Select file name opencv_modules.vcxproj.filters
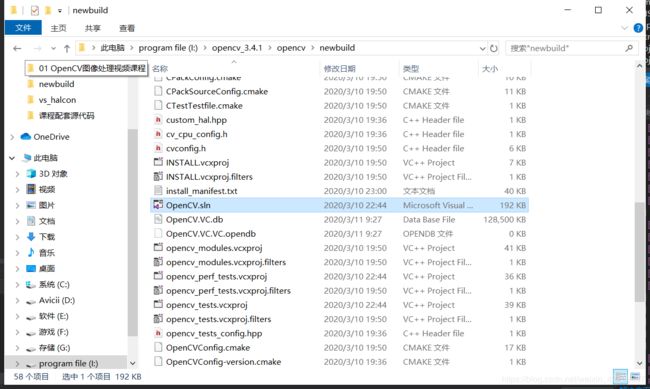This screenshot has height=389, width=650. click(x=226, y=262)
